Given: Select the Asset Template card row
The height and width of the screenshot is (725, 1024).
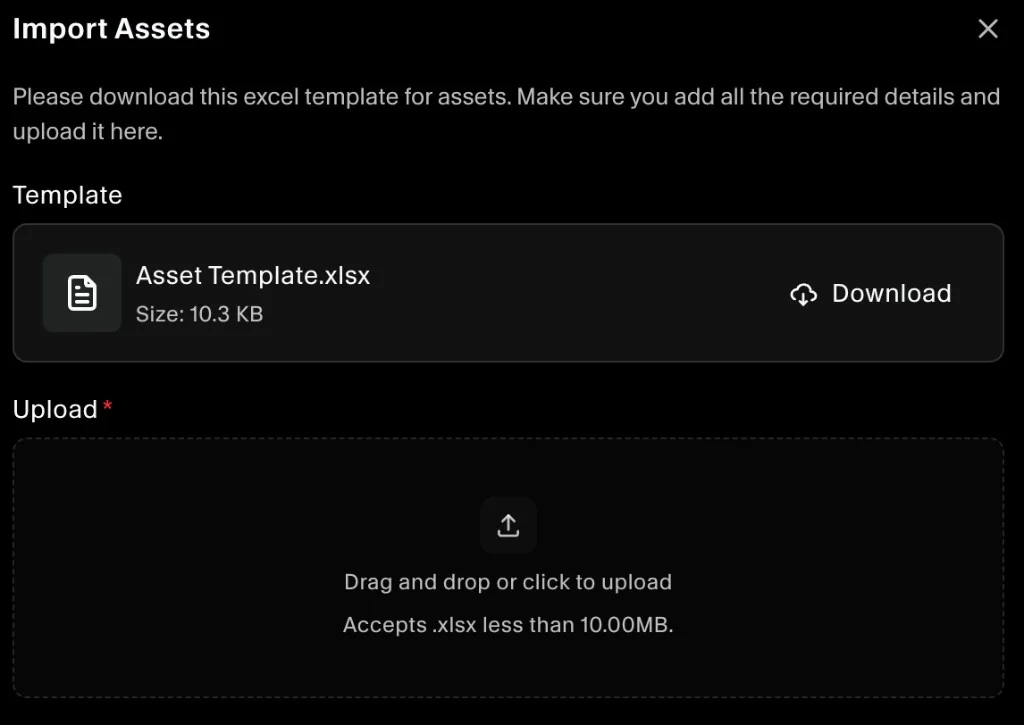Looking at the screenshot, I should point(508,292).
